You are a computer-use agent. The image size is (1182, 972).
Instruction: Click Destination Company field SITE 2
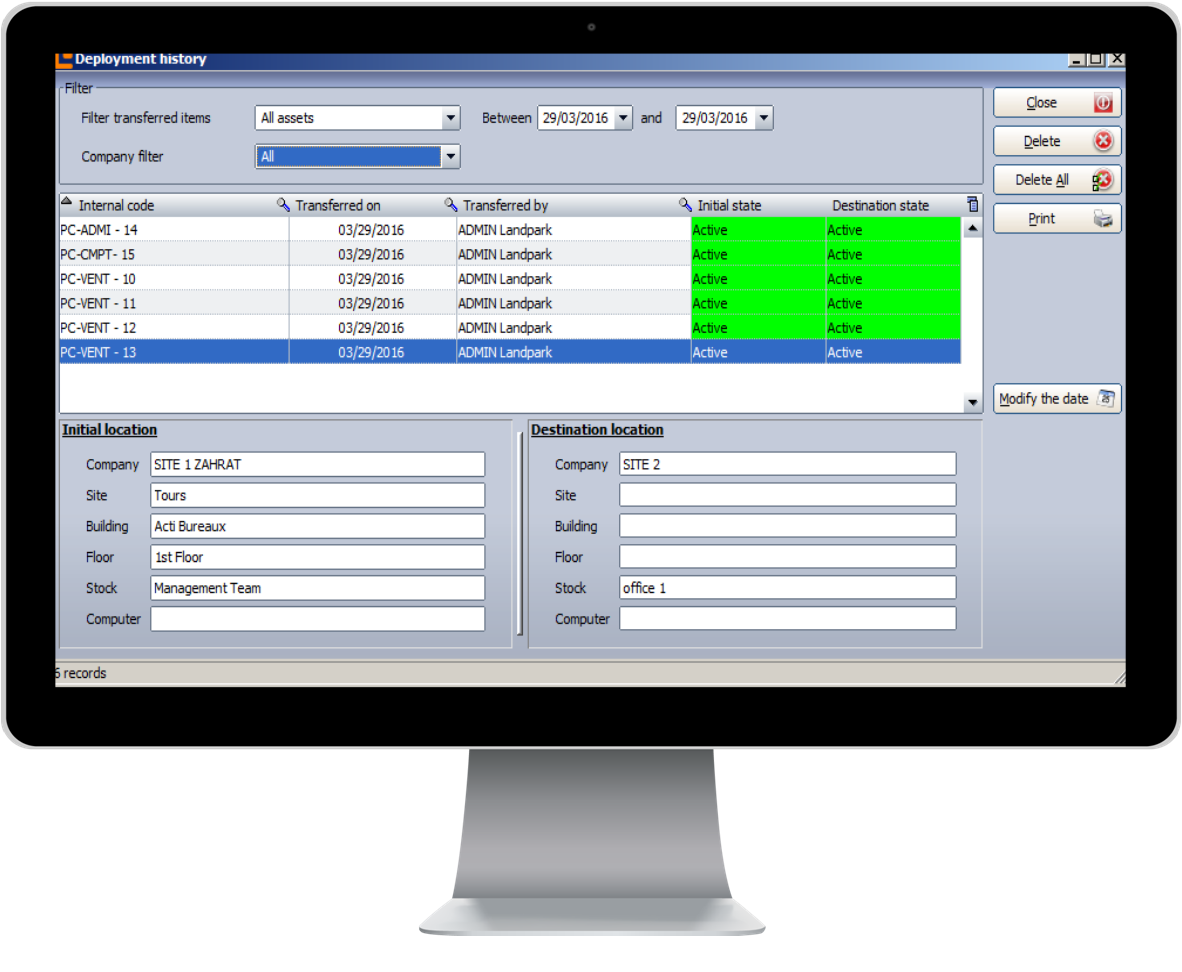[788, 465]
